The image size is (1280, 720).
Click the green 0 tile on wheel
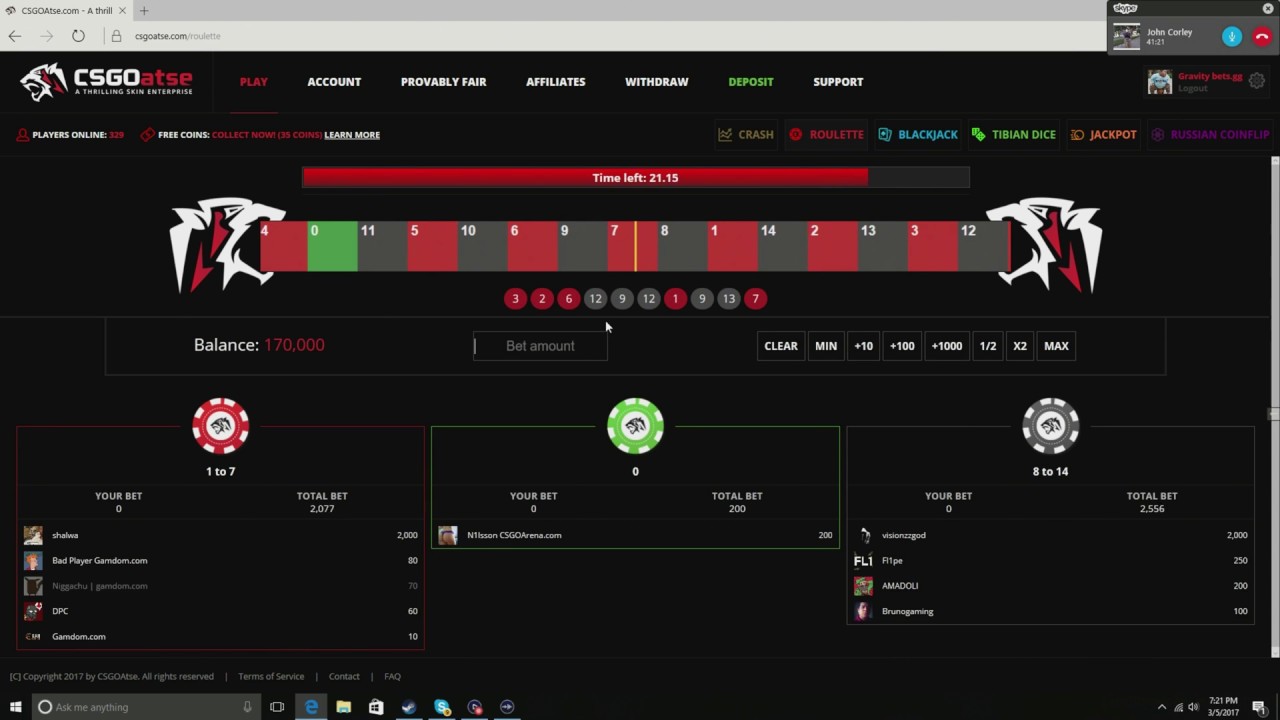click(x=332, y=246)
